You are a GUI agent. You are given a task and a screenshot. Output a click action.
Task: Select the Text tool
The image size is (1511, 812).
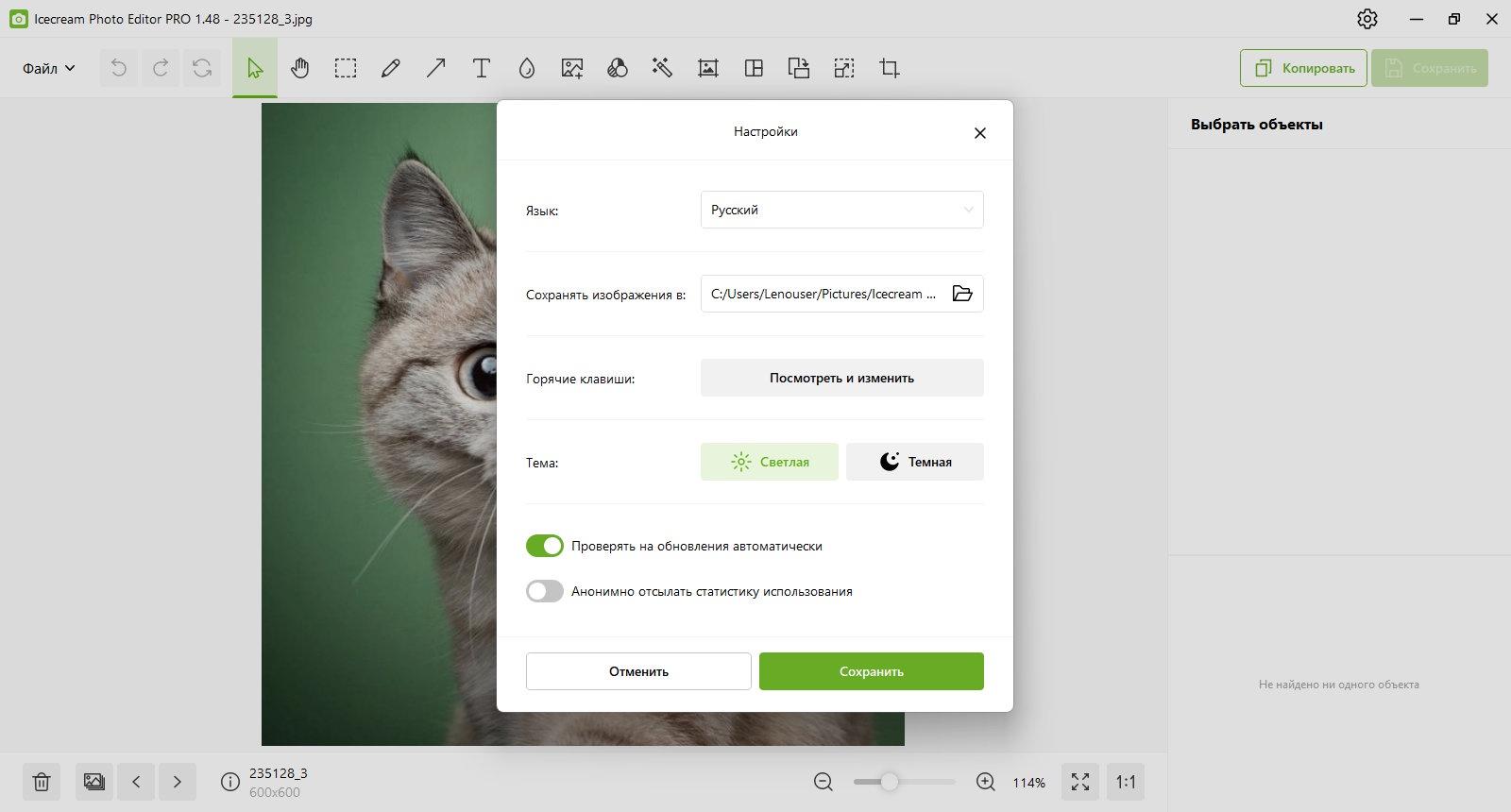click(x=482, y=68)
